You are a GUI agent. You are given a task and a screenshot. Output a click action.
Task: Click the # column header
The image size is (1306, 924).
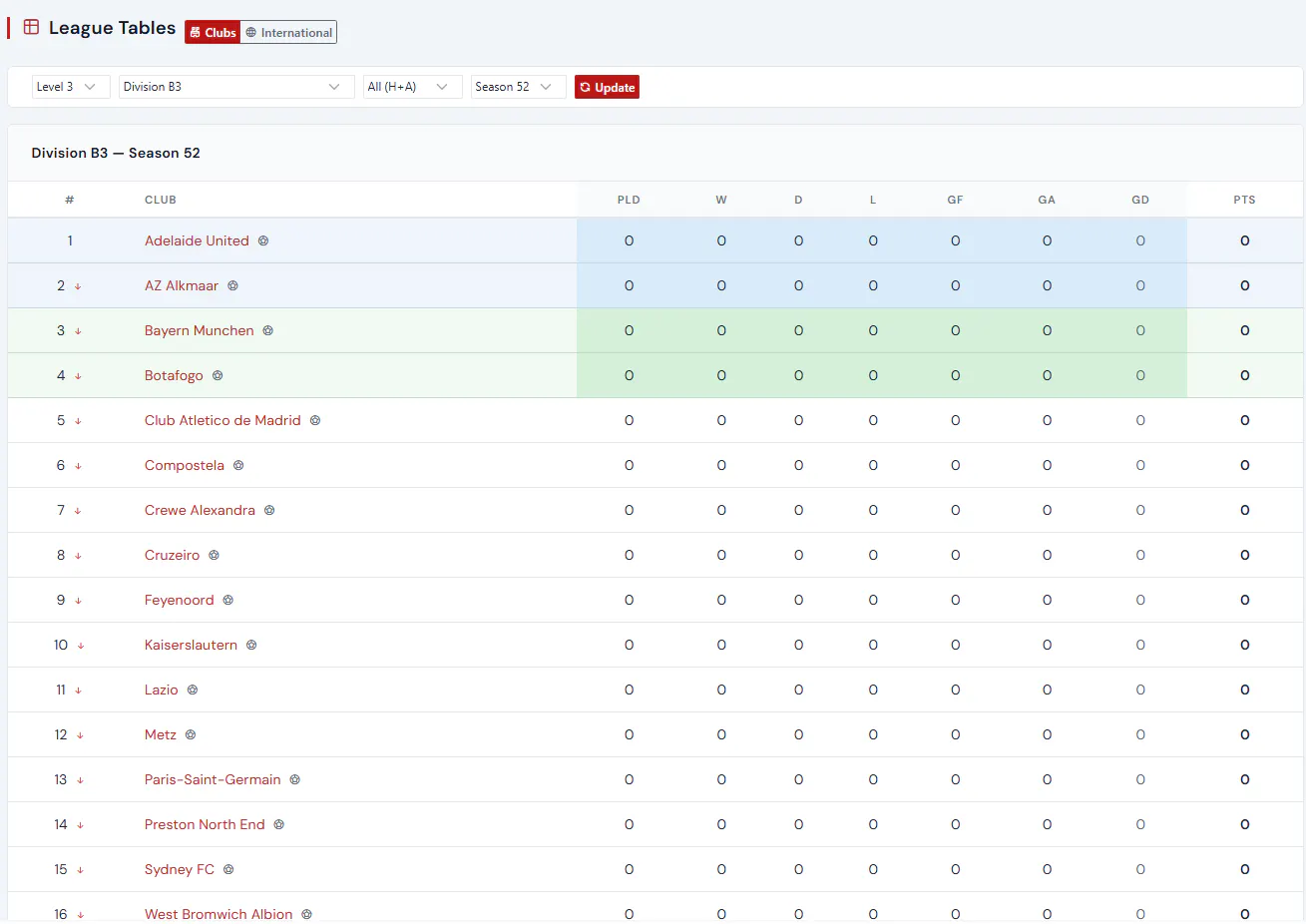70,200
